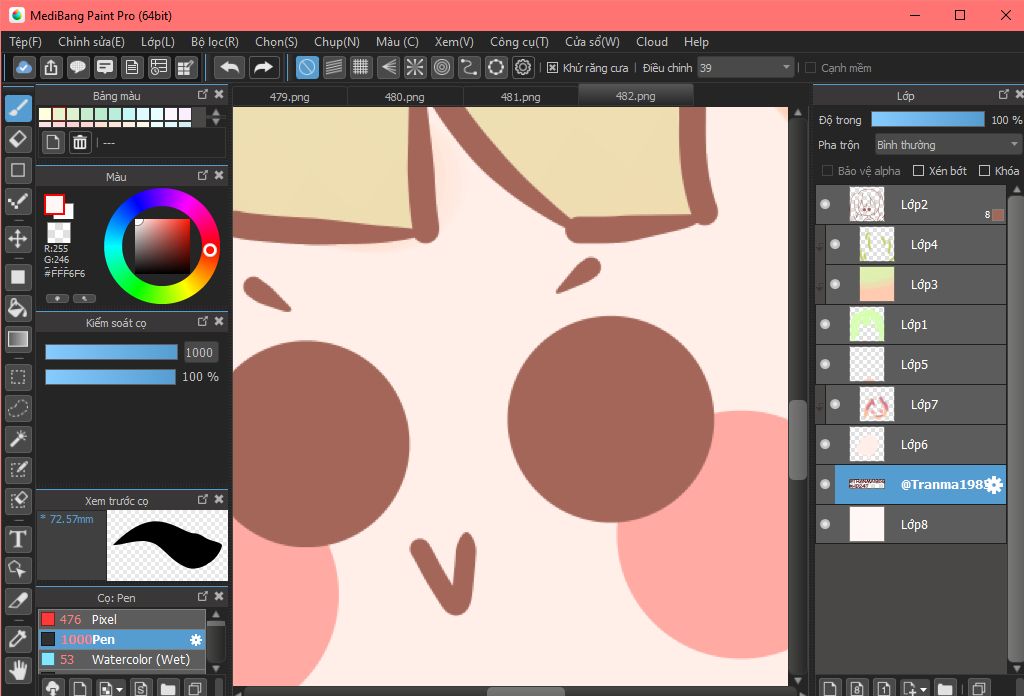Switch to the 481.png tab
Image resolution: width=1024 pixels, height=696 pixels.
(520, 97)
